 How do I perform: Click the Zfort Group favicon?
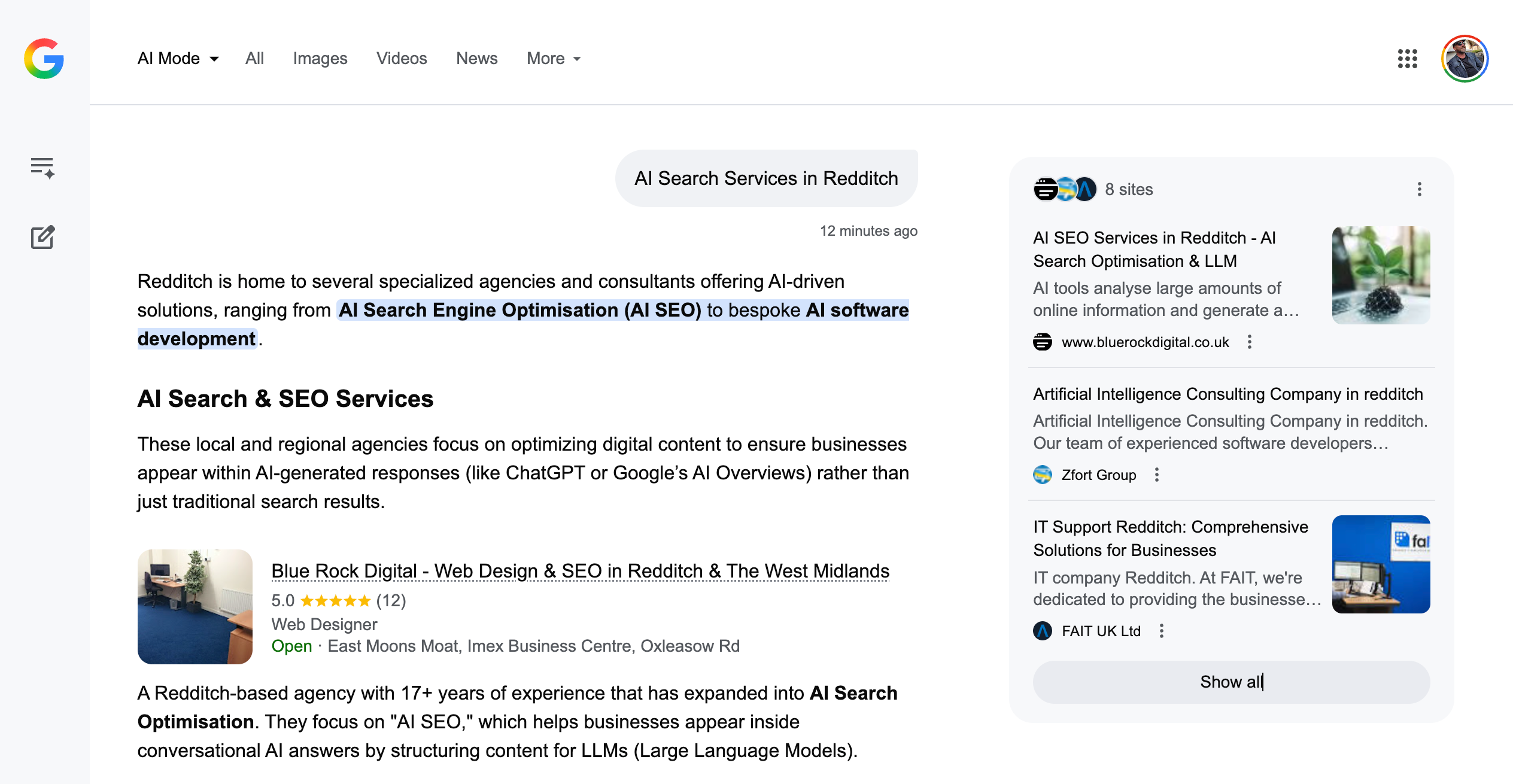(x=1043, y=475)
